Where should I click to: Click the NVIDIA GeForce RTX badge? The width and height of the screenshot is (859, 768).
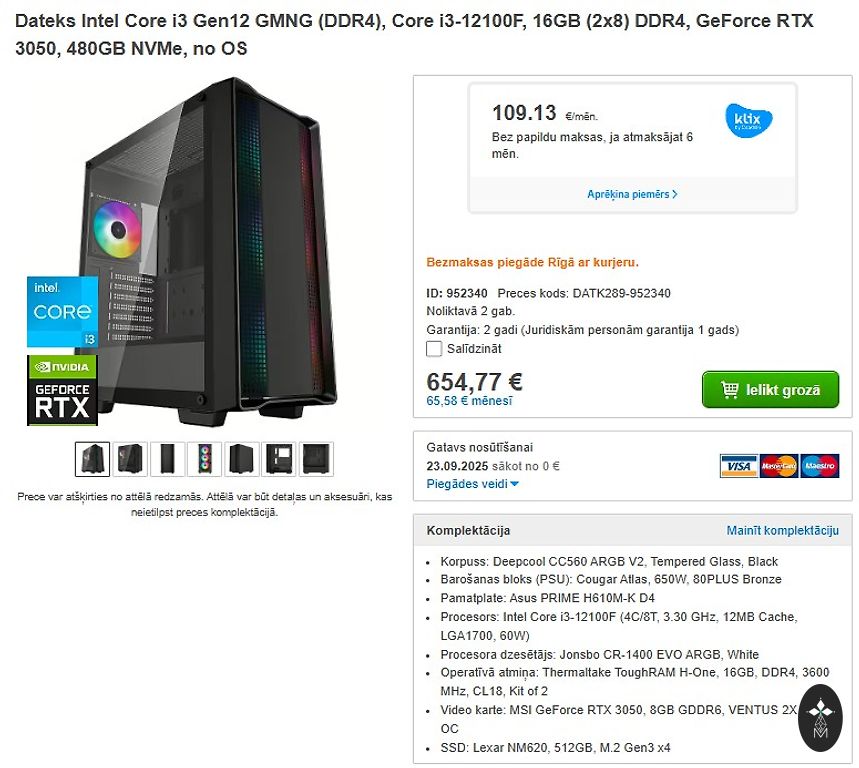click(x=62, y=390)
